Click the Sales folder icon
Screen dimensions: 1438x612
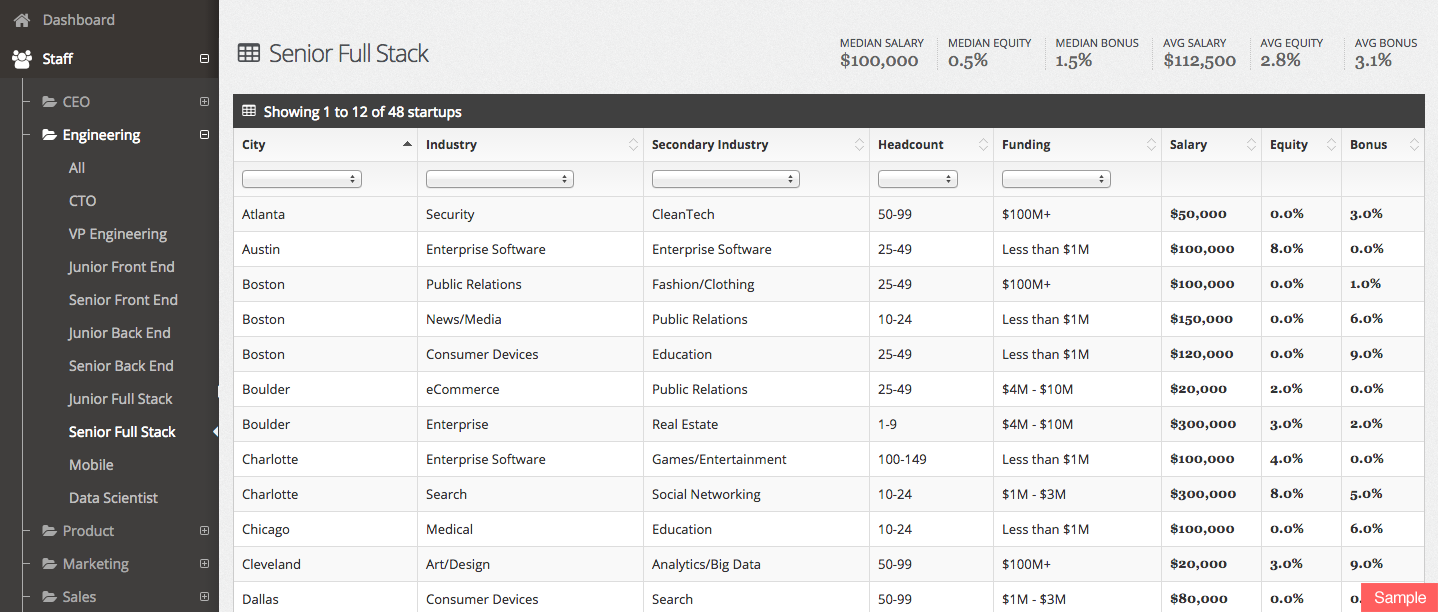(49, 597)
